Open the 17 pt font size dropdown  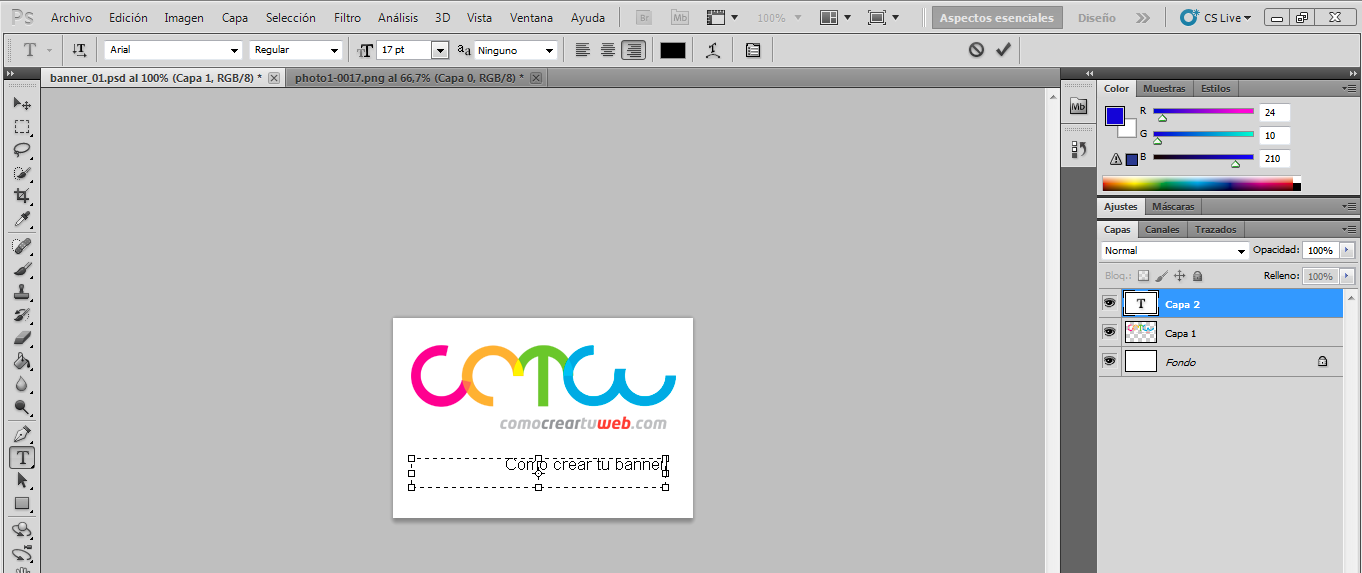click(440, 50)
